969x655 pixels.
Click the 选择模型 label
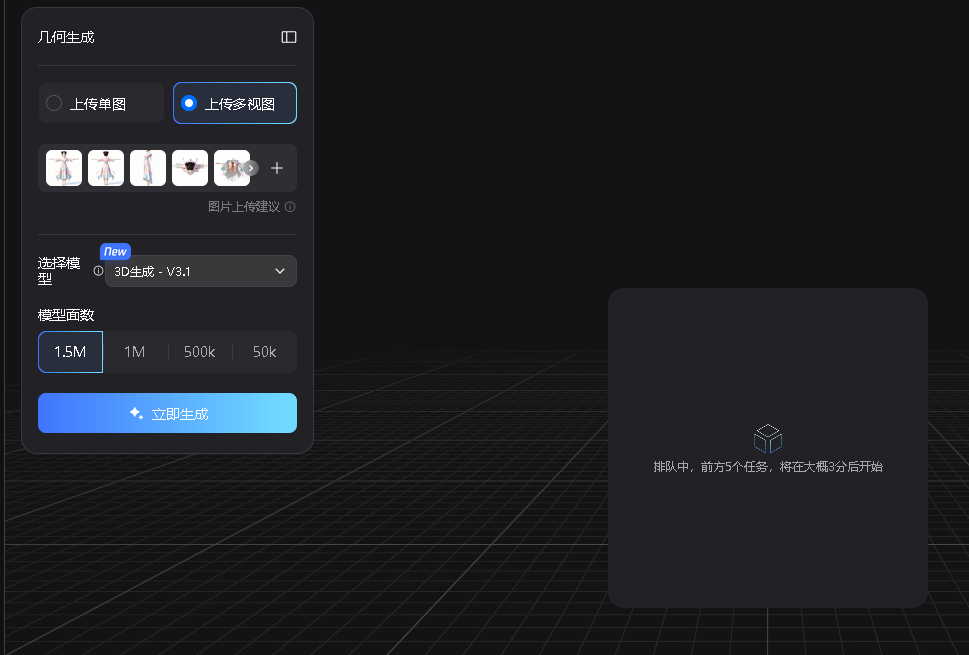(x=59, y=271)
